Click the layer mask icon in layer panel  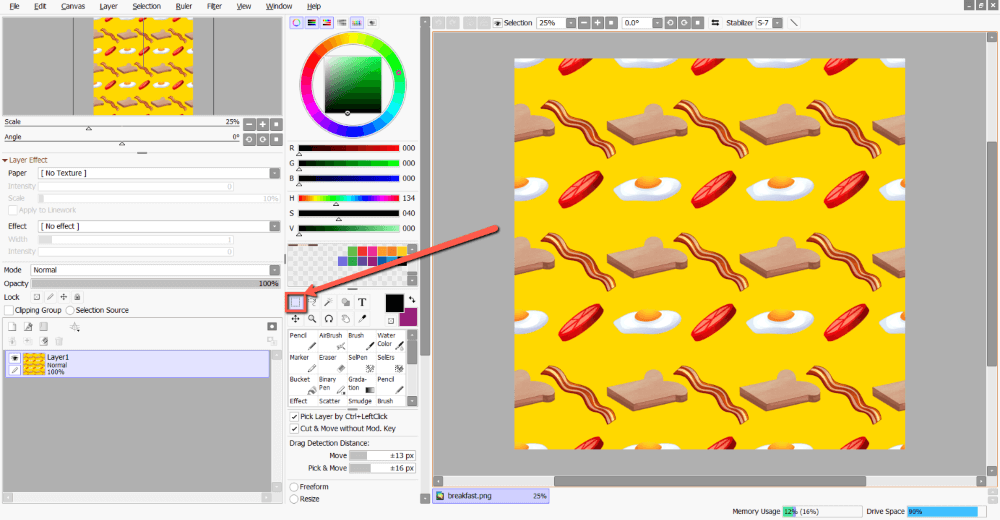point(272,327)
